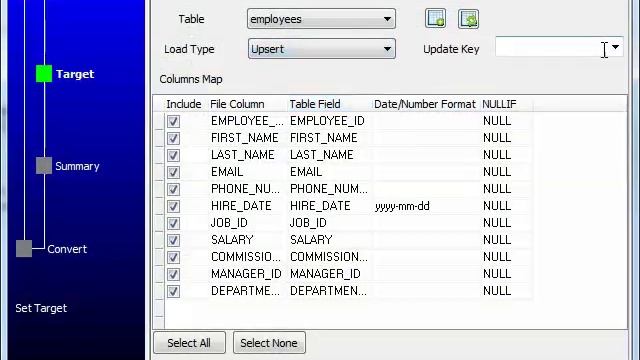Viewport: 640px width, 360px height.
Task: Select the gray Convert step square
Action: (24, 249)
